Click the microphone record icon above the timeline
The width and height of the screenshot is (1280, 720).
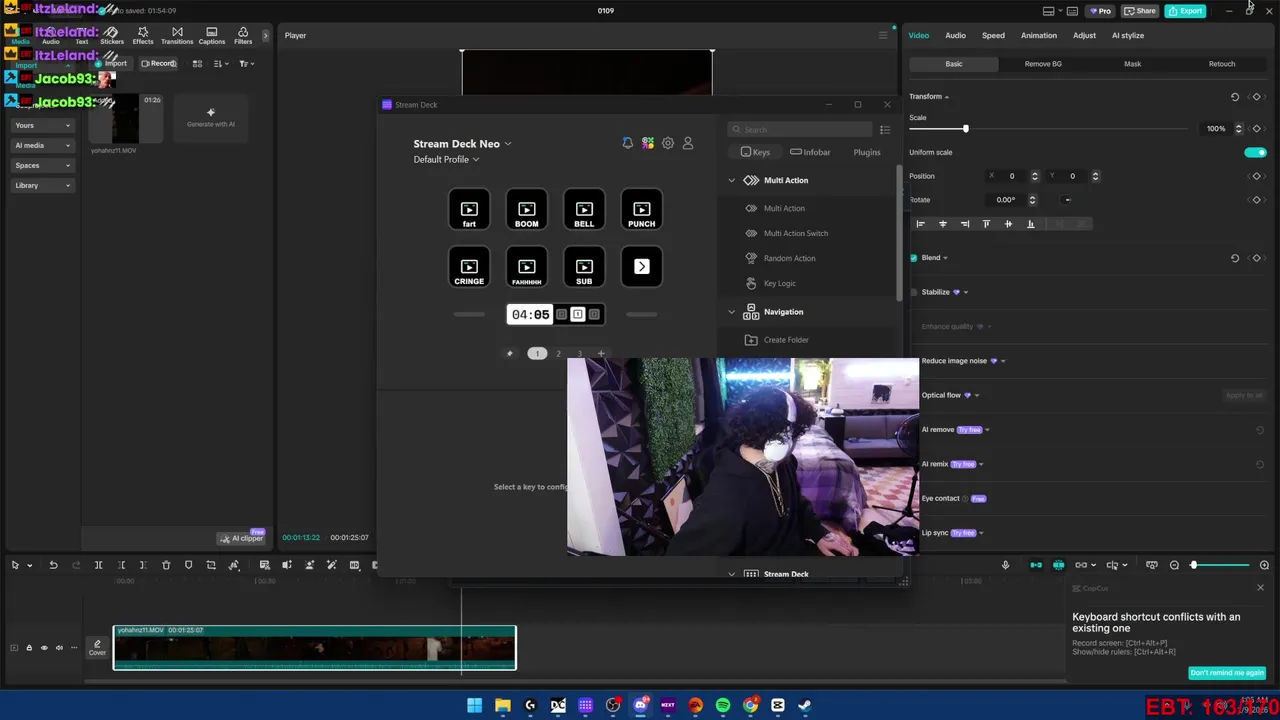[x=1006, y=565]
